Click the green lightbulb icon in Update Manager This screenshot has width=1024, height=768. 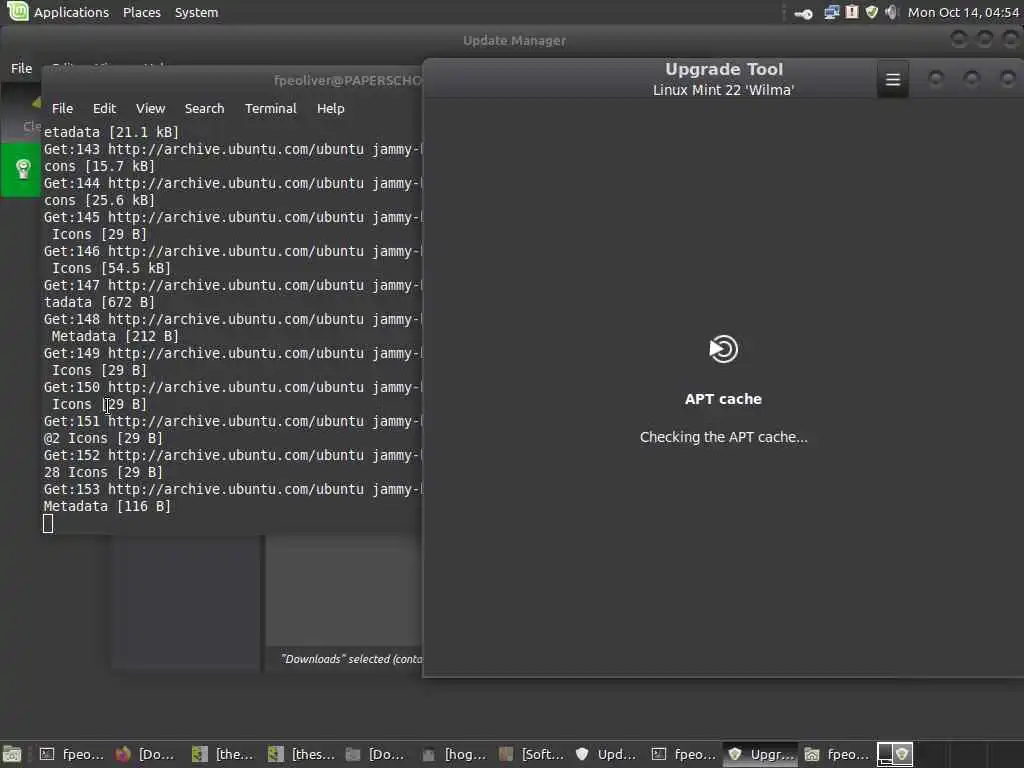pyautogui.click(x=23, y=169)
